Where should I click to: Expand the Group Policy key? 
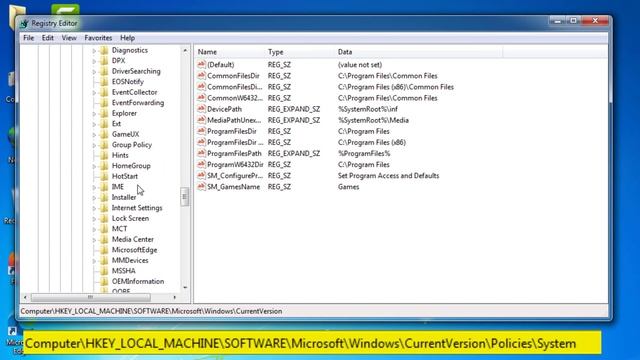tap(94, 145)
